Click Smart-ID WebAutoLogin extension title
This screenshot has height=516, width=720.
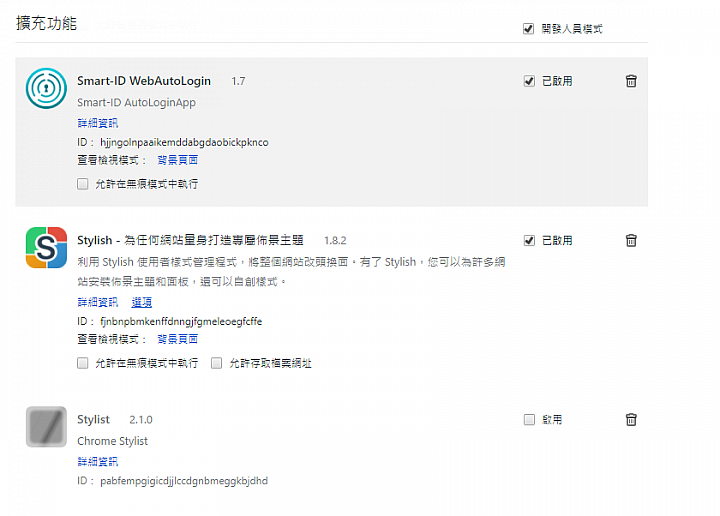pos(144,81)
